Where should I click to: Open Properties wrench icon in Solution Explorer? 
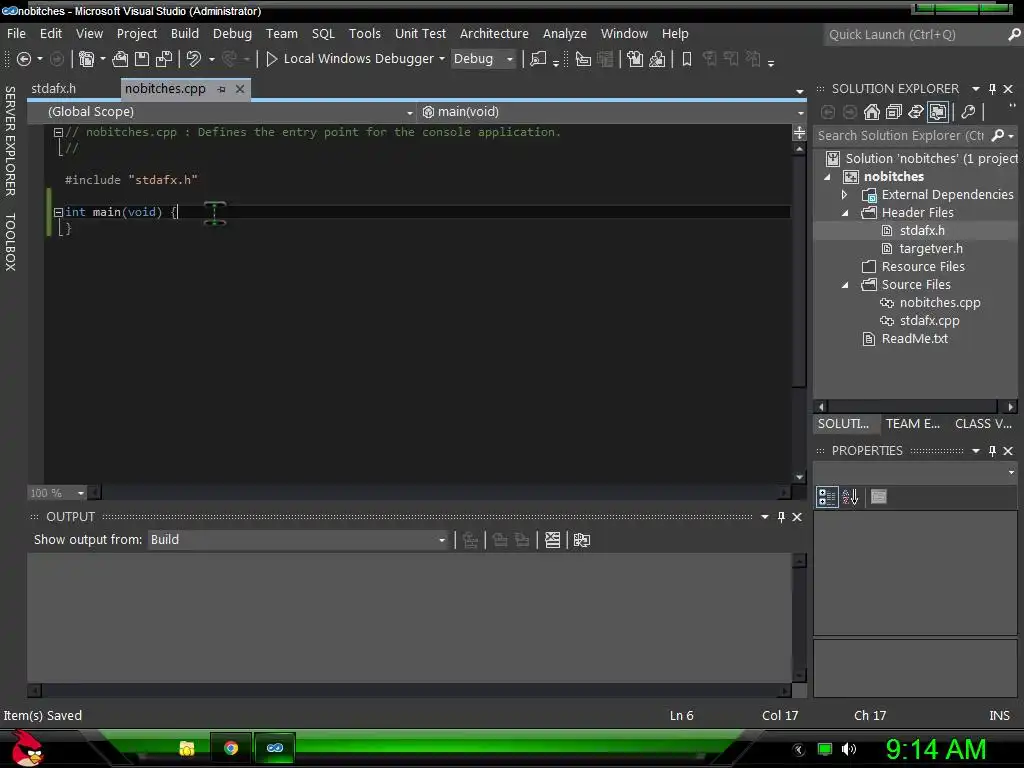(968, 112)
